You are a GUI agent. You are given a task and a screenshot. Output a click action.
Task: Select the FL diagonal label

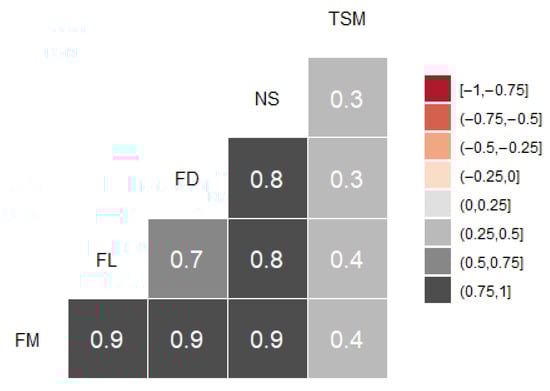[x=106, y=260]
